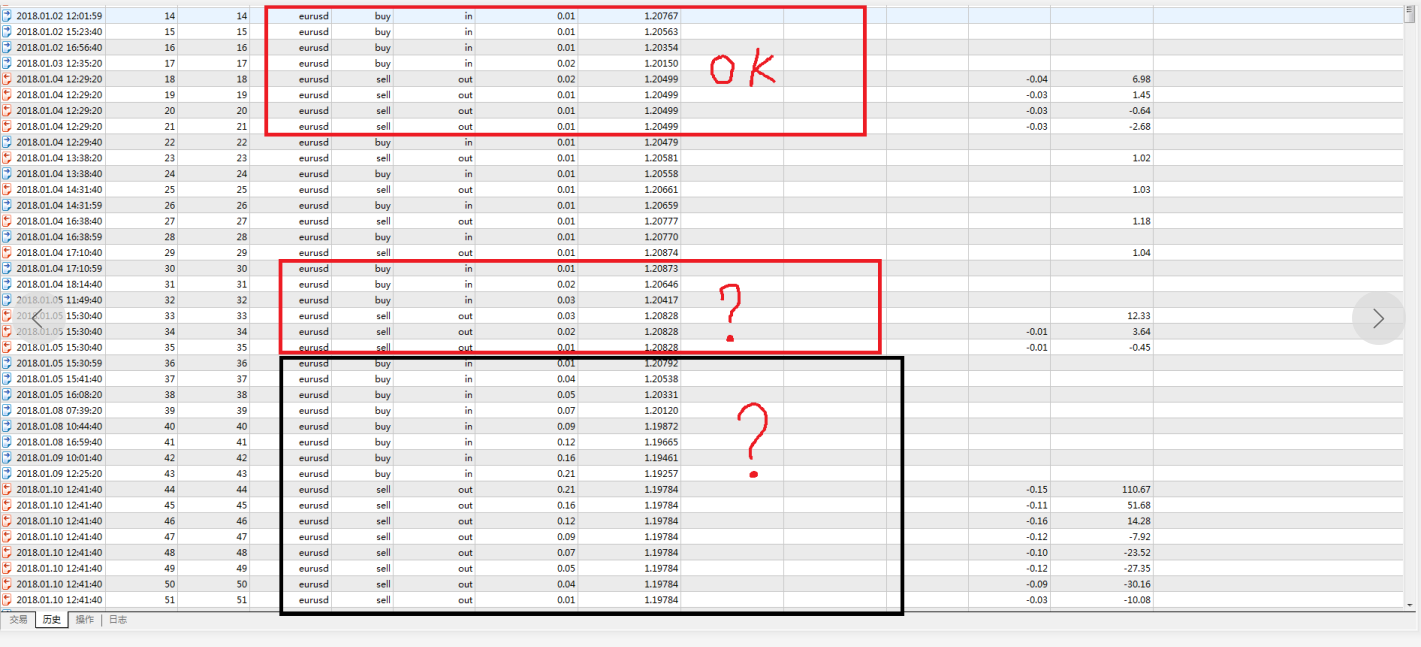Click the buy icon in deal 17 row

tap(7, 63)
